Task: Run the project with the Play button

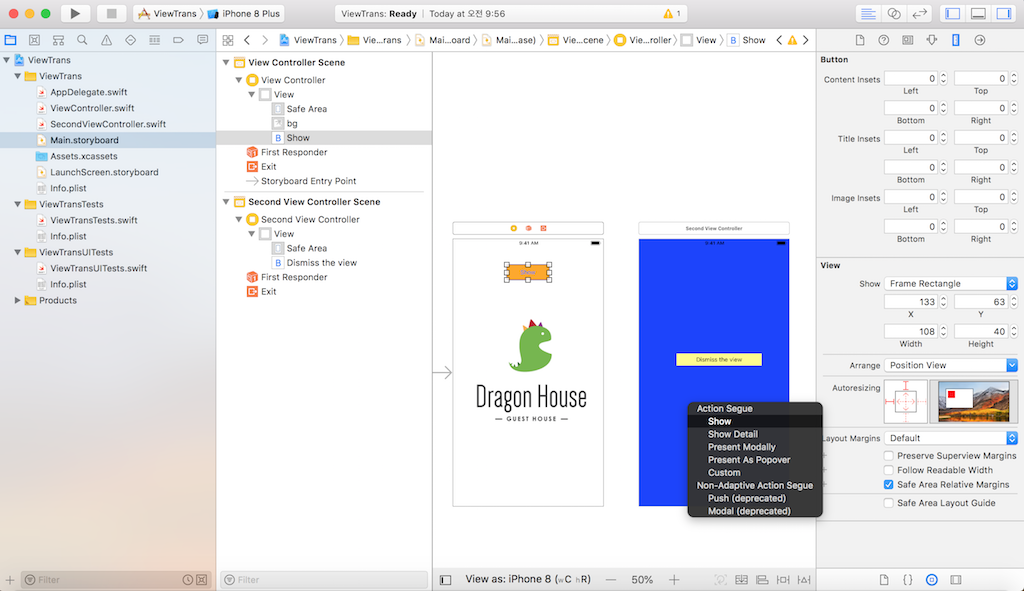Action: pos(75,13)
